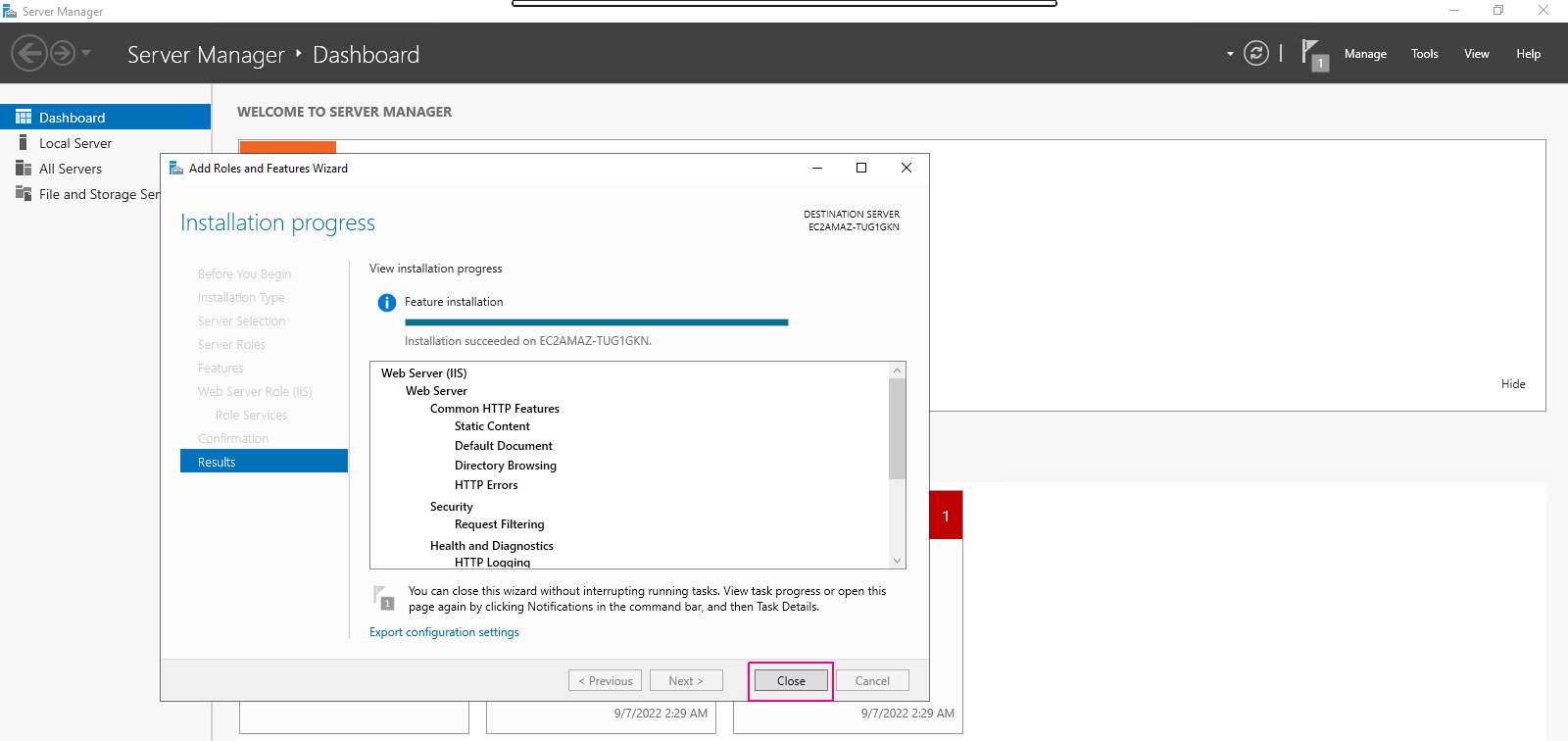Screen dimensions: 1568x741
Task: Select HTTP Logging in results list
Action: tap(493, 562)
